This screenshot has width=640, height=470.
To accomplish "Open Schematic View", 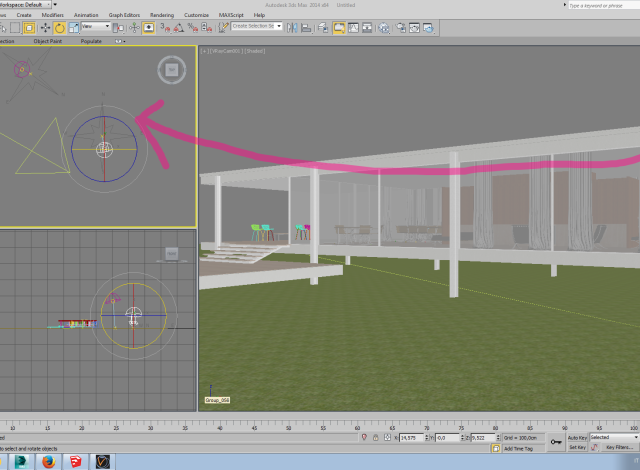I will [367, 28].
